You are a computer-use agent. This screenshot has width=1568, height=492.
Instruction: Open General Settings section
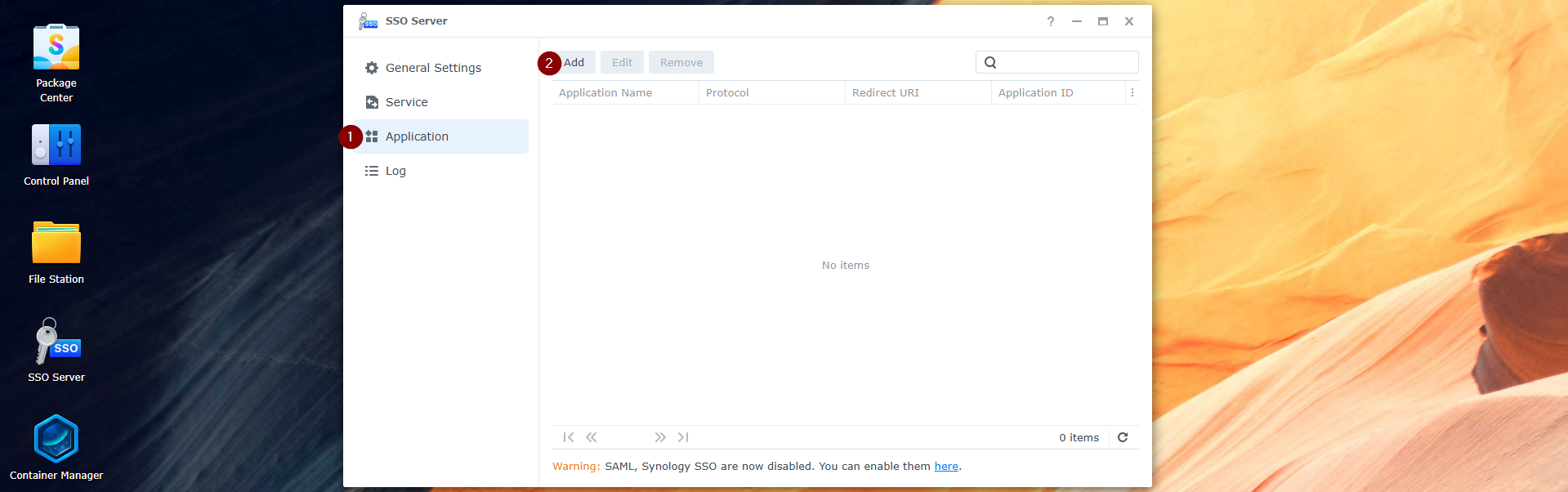pyautogui.click(x=433, y=68)
